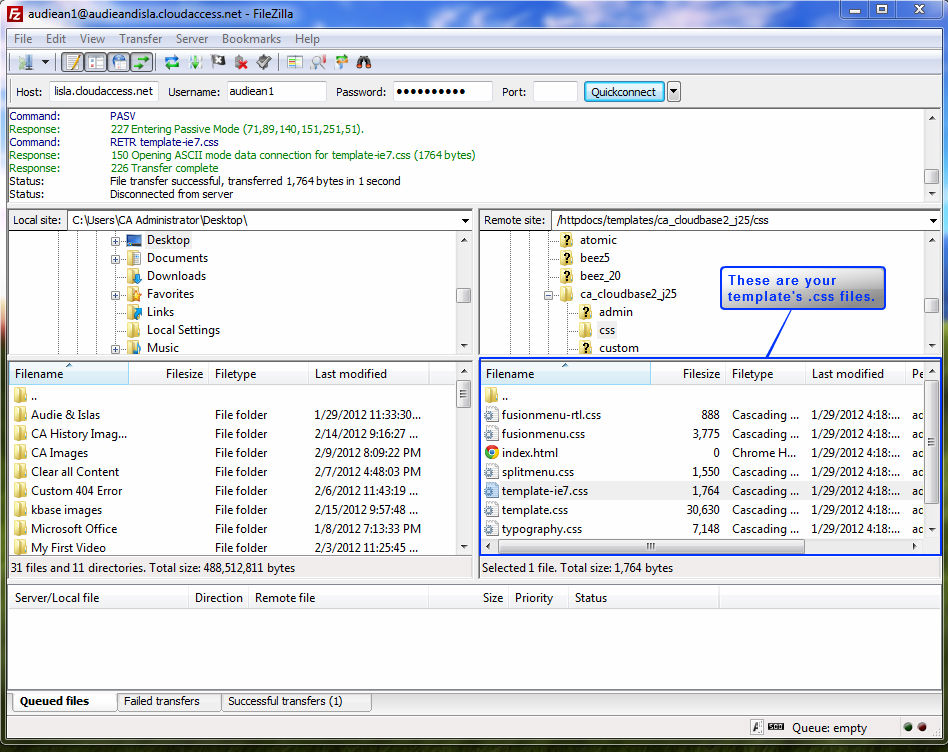Open the Site Manager
The height and width of the screenshot is (752, 948).
25,62
